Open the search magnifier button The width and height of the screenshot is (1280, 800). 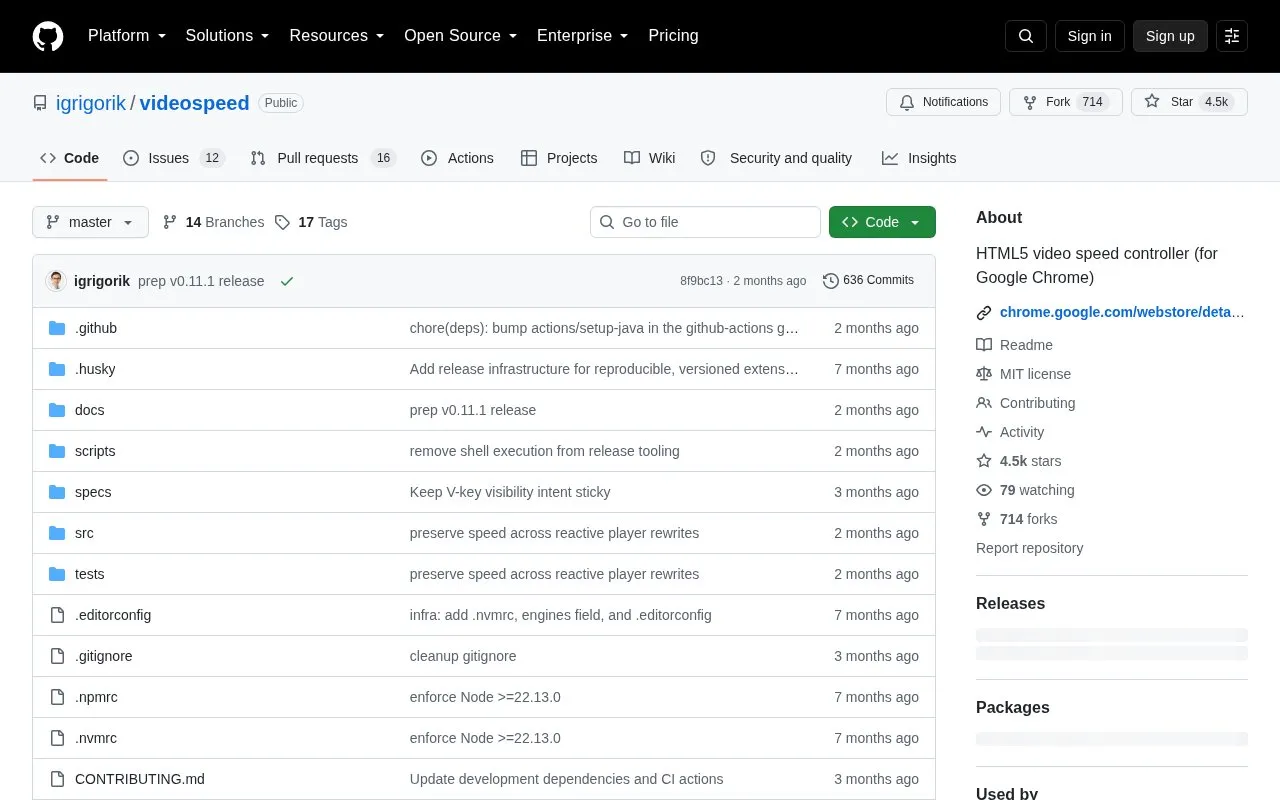tap(1026, 36)
